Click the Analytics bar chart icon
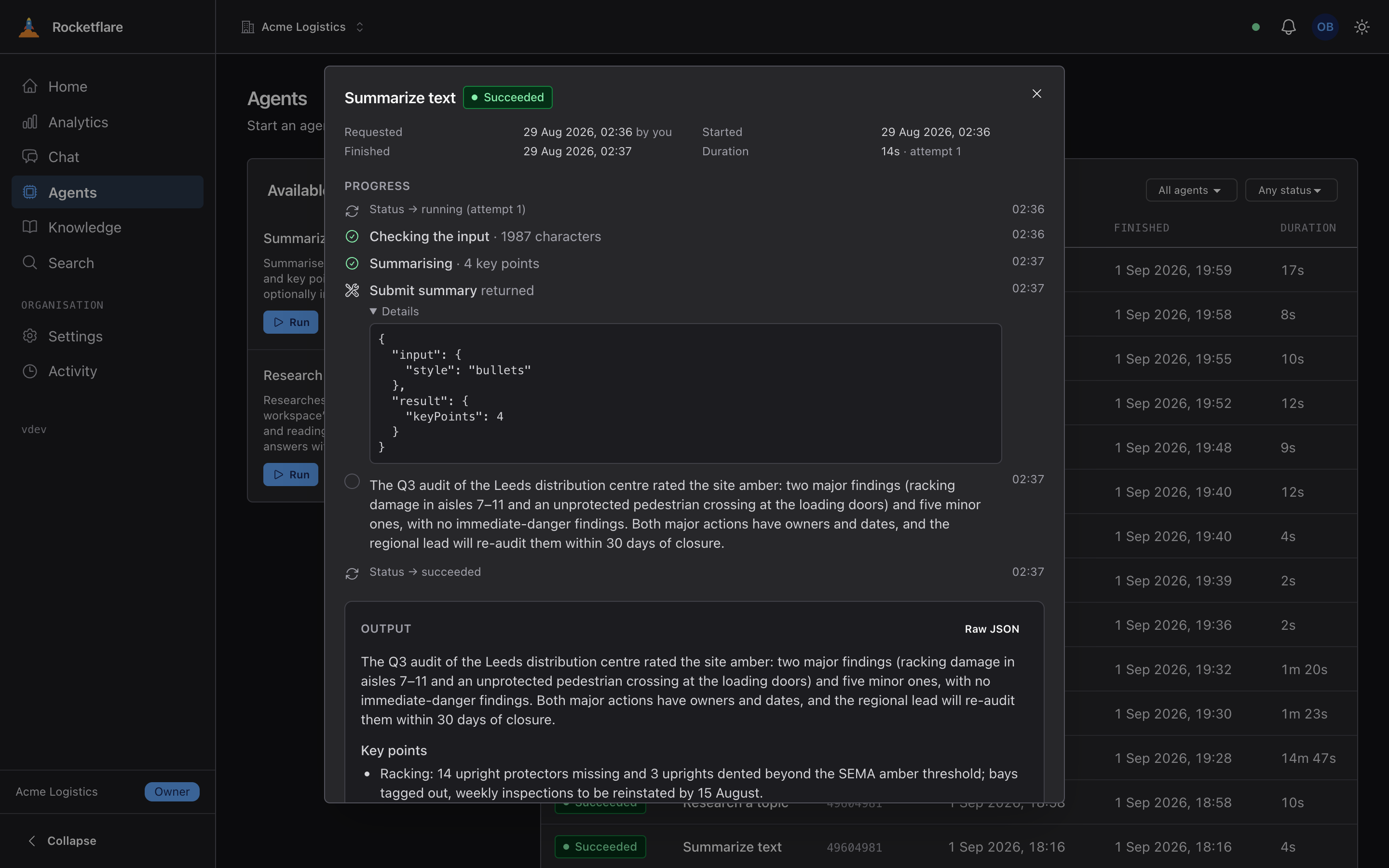1389x868 pixels. click(x=30, y=122)
